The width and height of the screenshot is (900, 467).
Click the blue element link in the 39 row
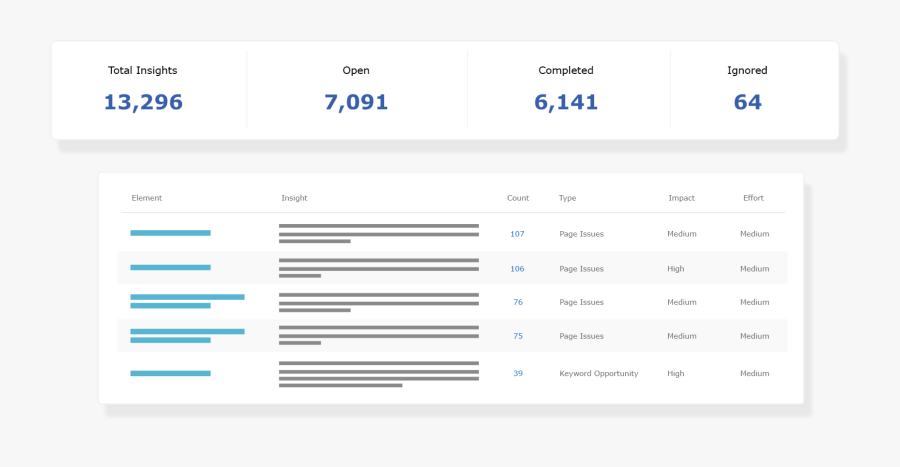tap(170, 374)
